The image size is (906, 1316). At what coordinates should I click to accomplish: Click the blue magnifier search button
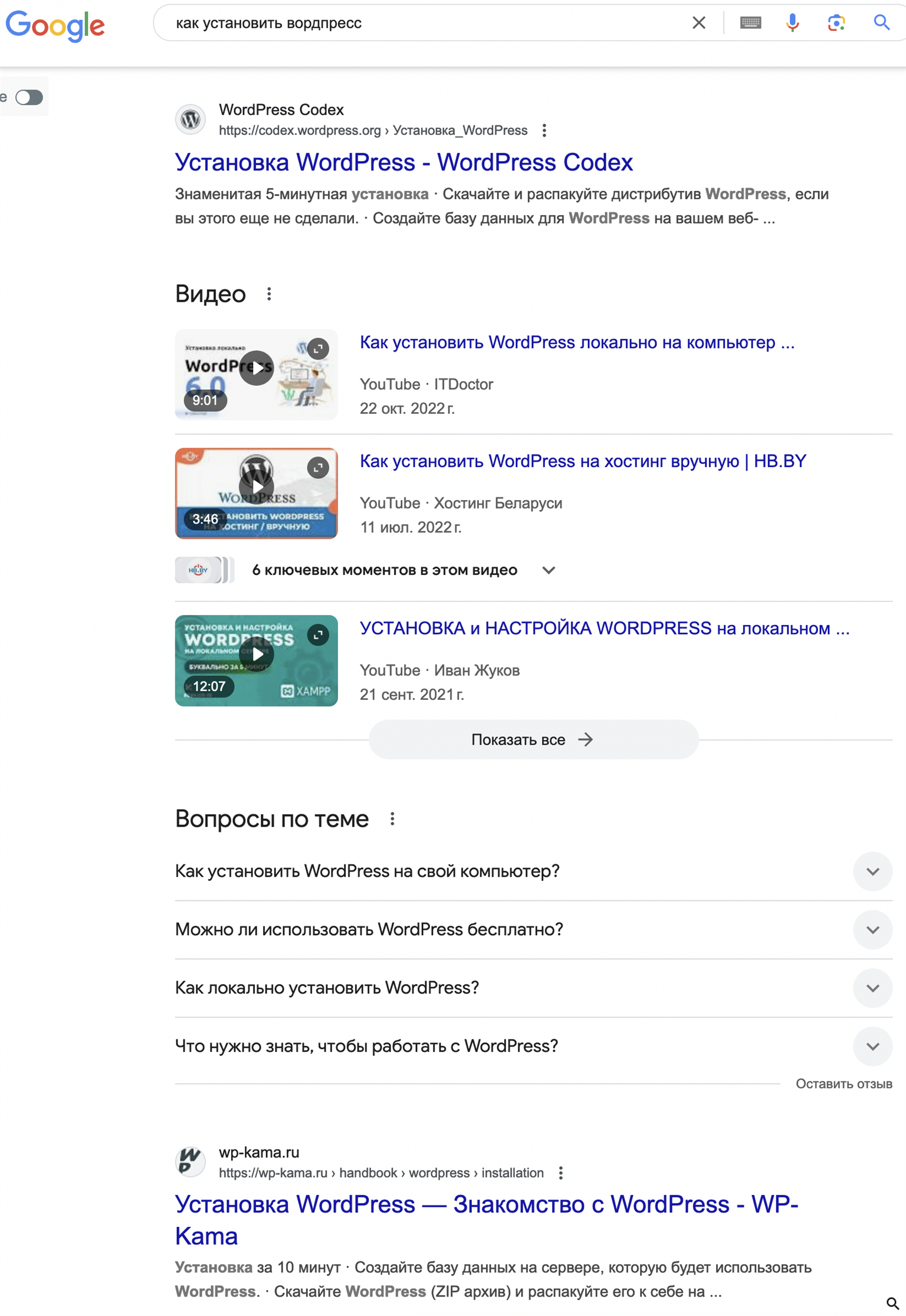point(881,23)
